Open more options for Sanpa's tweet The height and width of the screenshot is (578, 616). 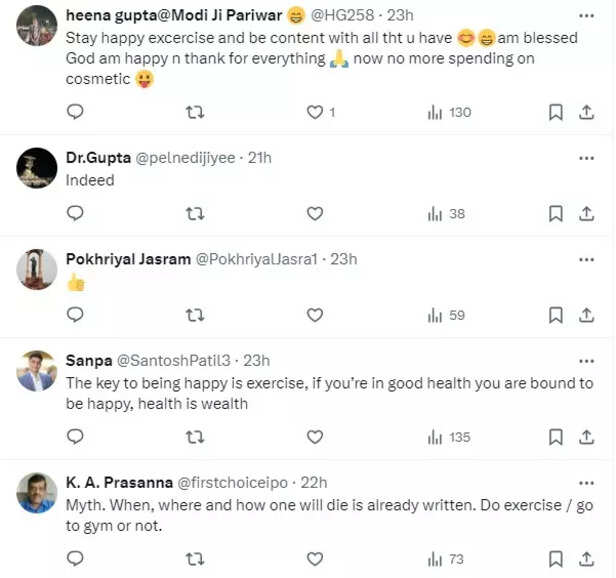(x=586, y=361)
